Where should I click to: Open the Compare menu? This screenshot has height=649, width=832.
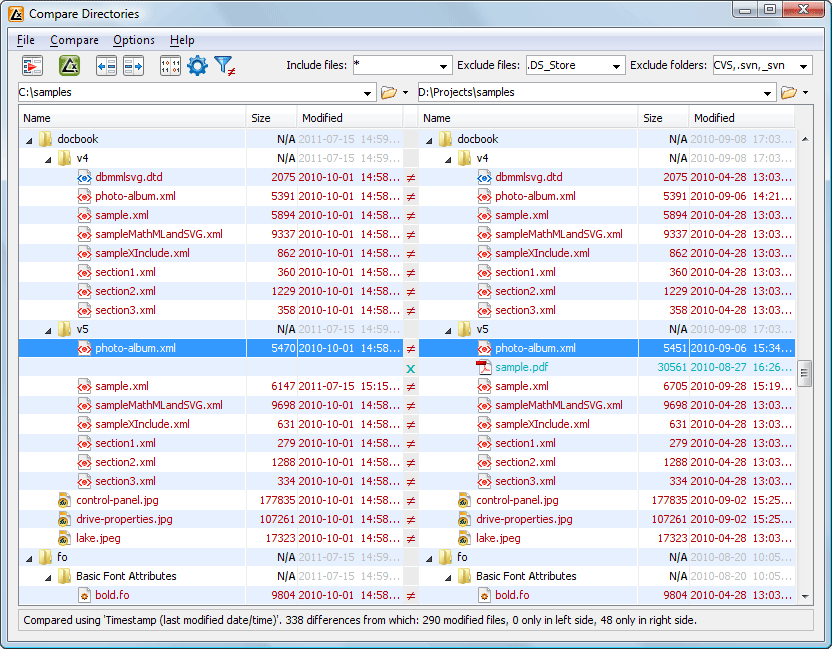click(75, 40)
